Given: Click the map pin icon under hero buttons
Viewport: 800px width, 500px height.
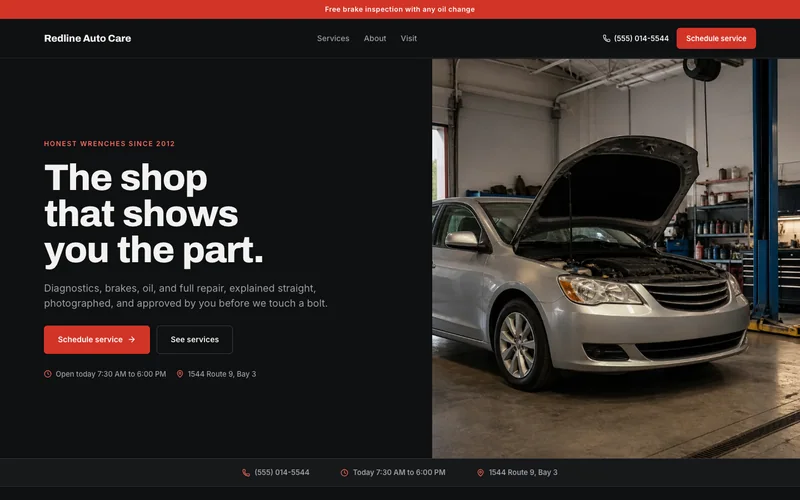Looking at the screenshot, I should click(180, 374).
